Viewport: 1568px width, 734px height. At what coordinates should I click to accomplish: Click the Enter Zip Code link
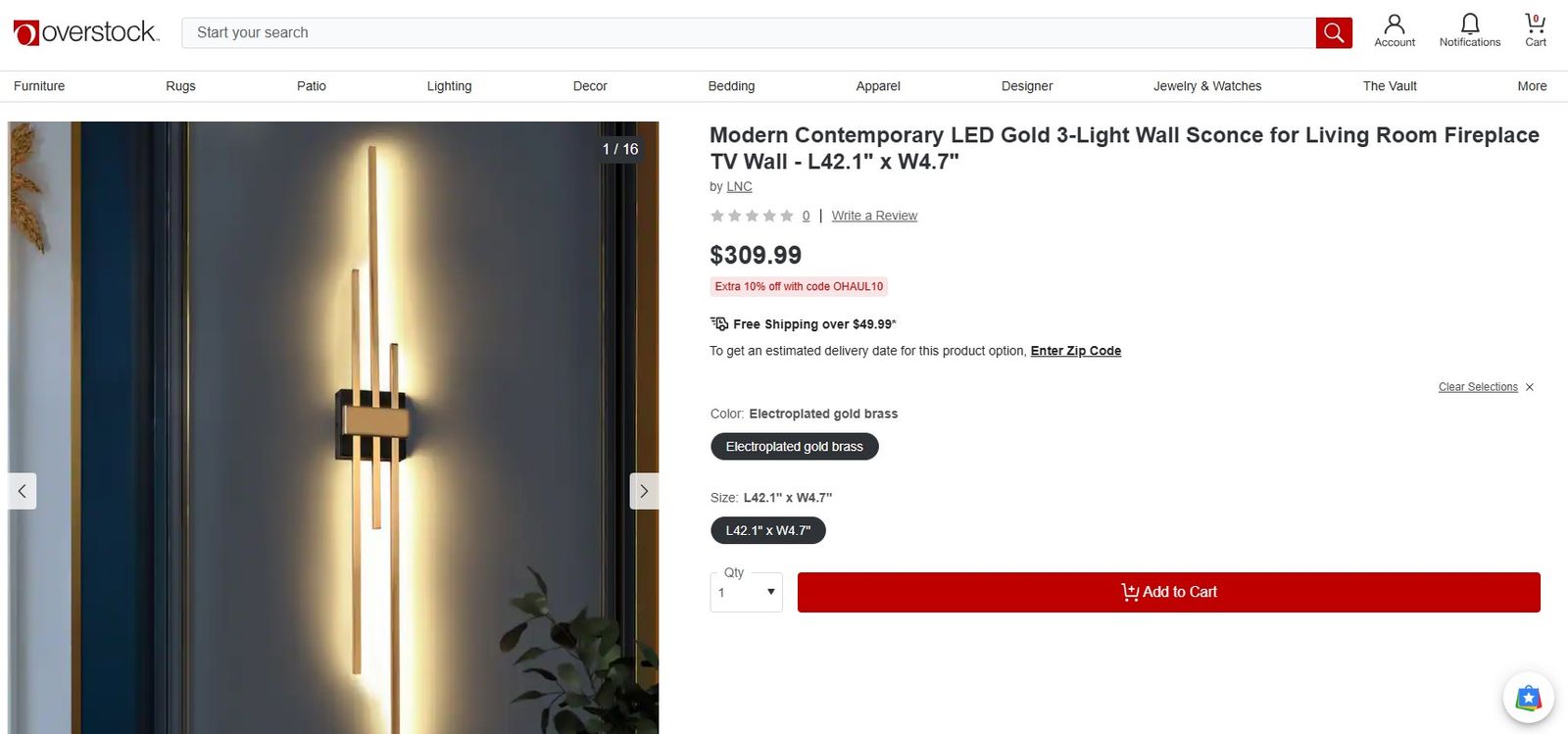1075,351
